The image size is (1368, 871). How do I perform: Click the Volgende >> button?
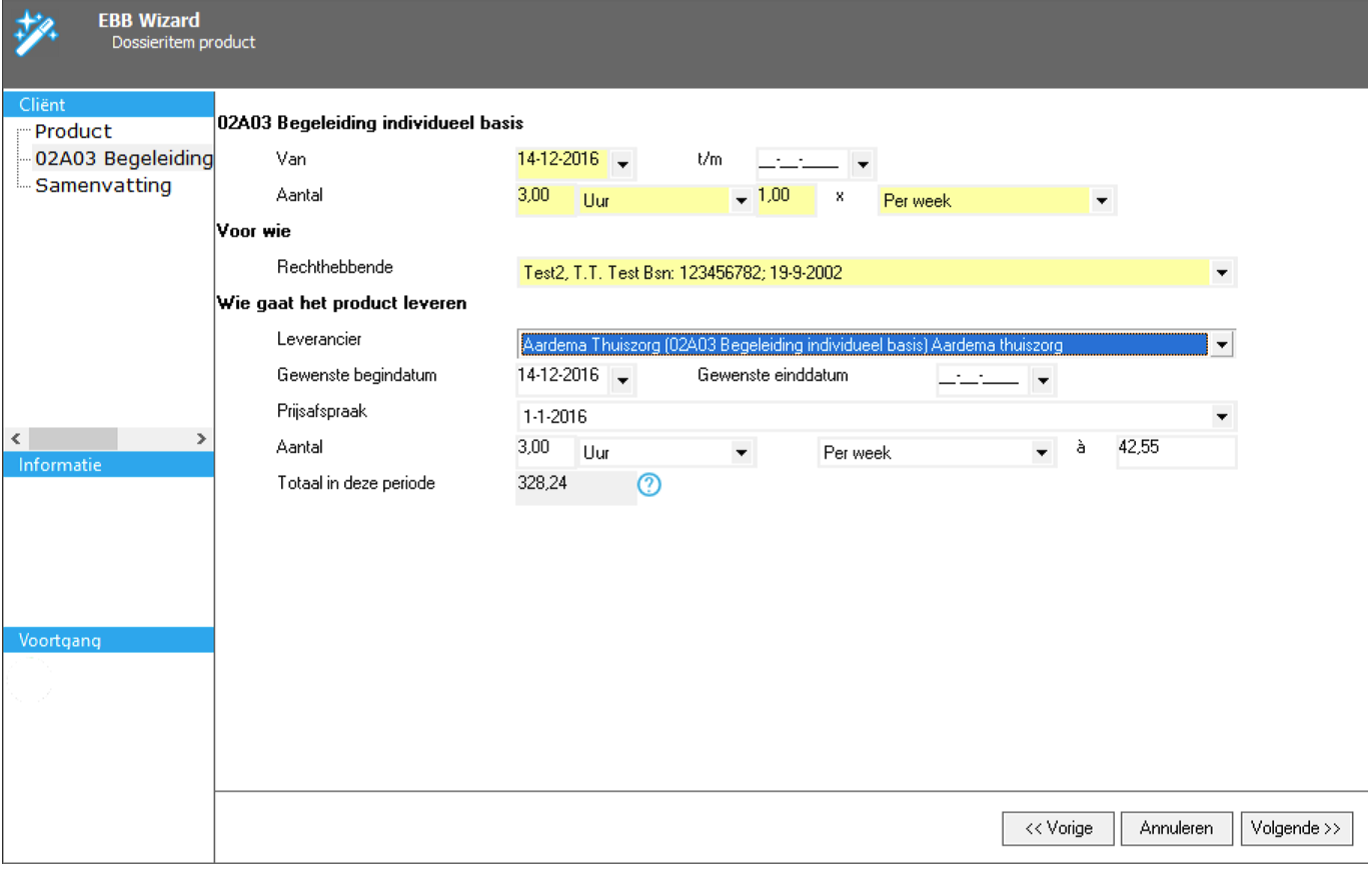point(1296,828)
